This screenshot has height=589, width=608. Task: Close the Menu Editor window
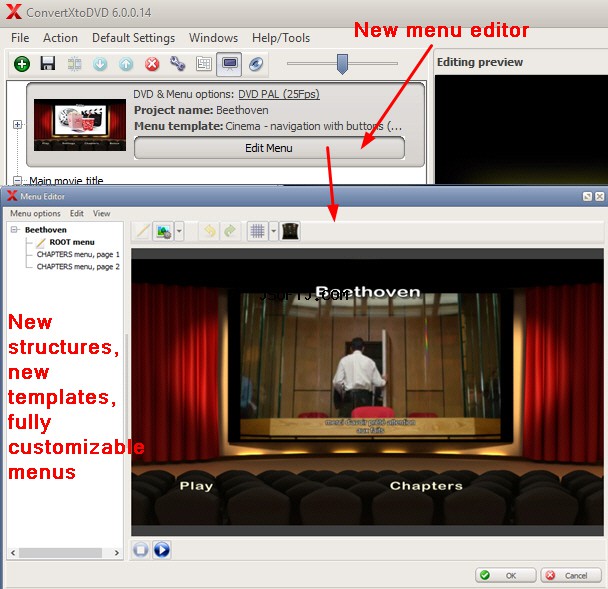(599, 197)
